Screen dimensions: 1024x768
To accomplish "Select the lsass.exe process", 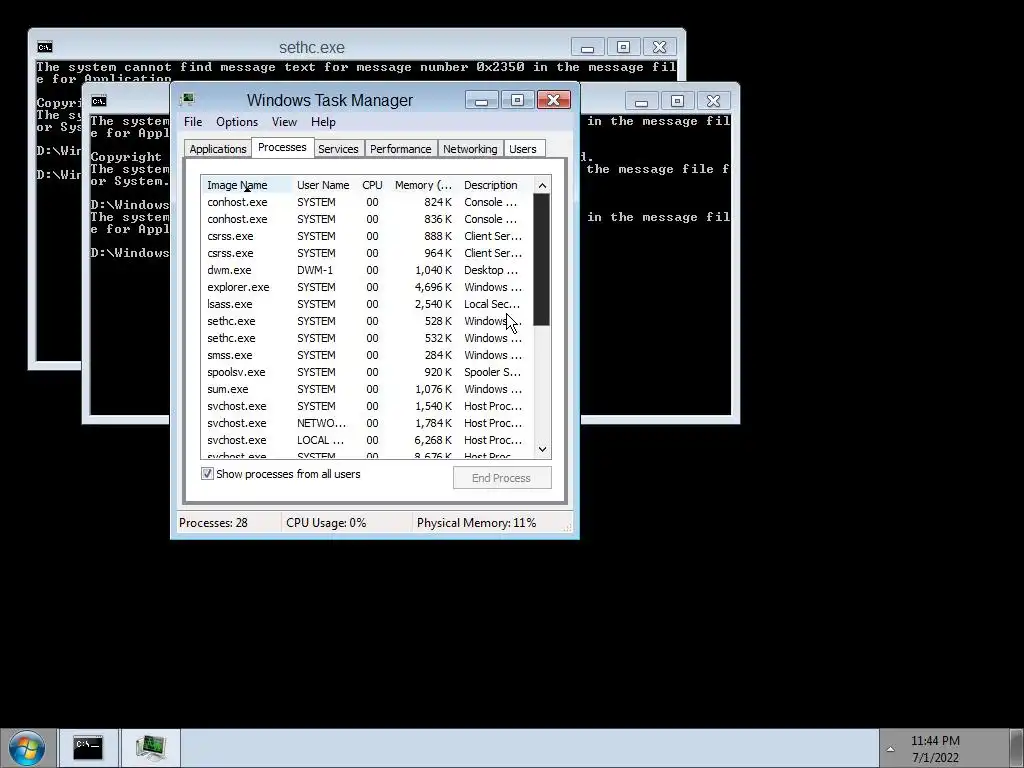I will pyautogui.click(x=367, y=304).
